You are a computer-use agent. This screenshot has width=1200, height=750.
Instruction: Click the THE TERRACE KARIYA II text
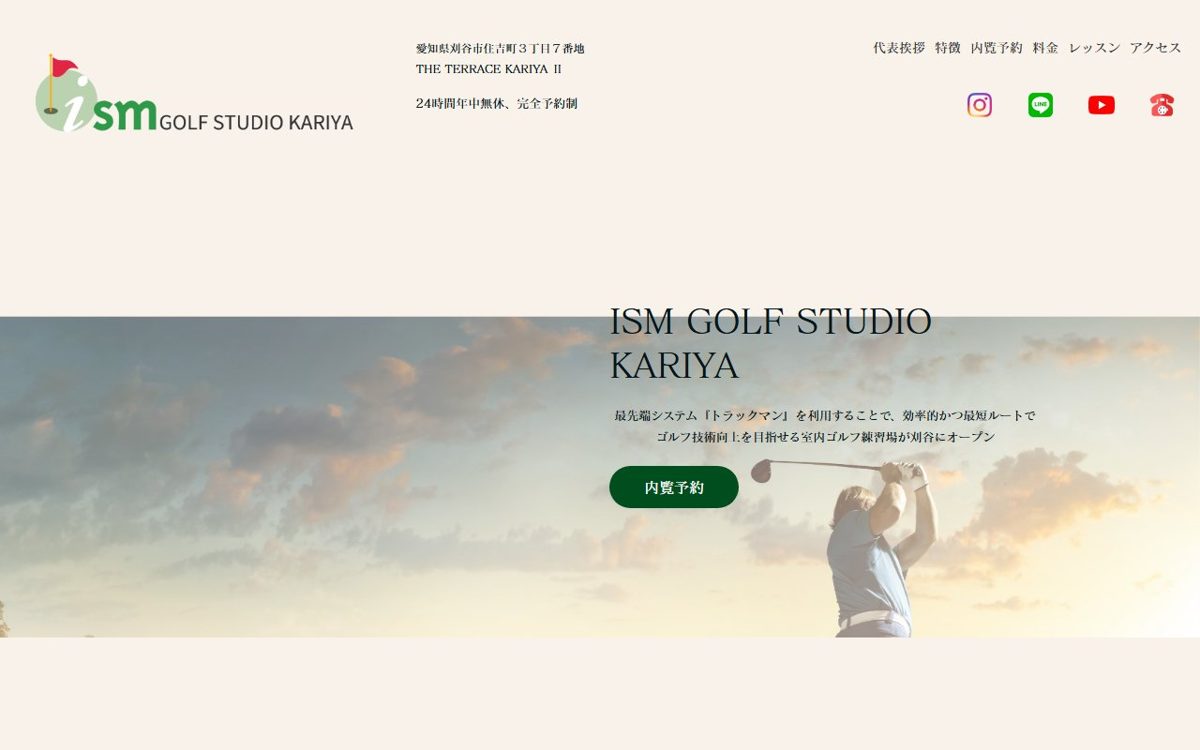[489, 69]
